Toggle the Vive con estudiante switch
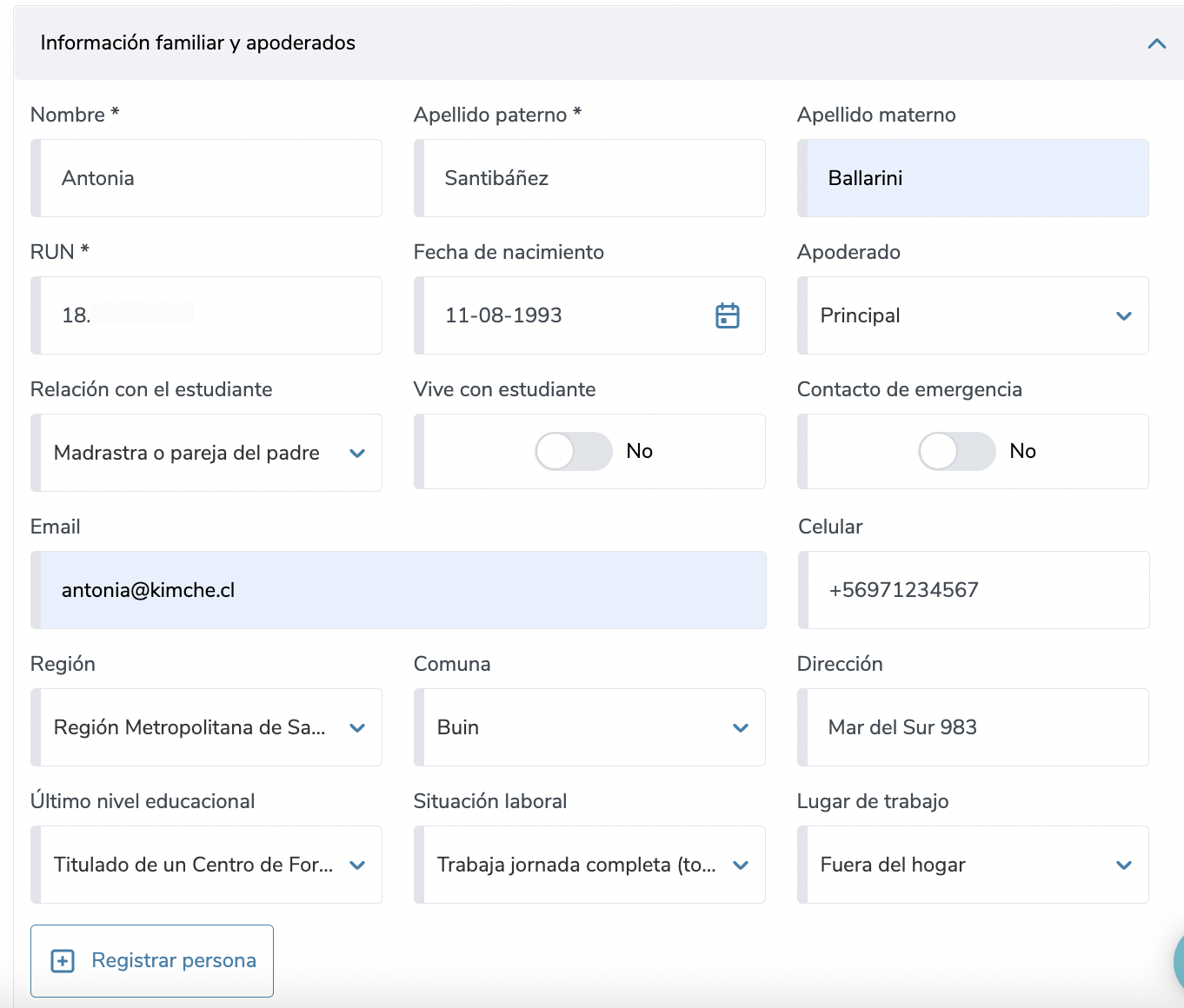The image size is (1184, 1008). (x=574, y=451)
